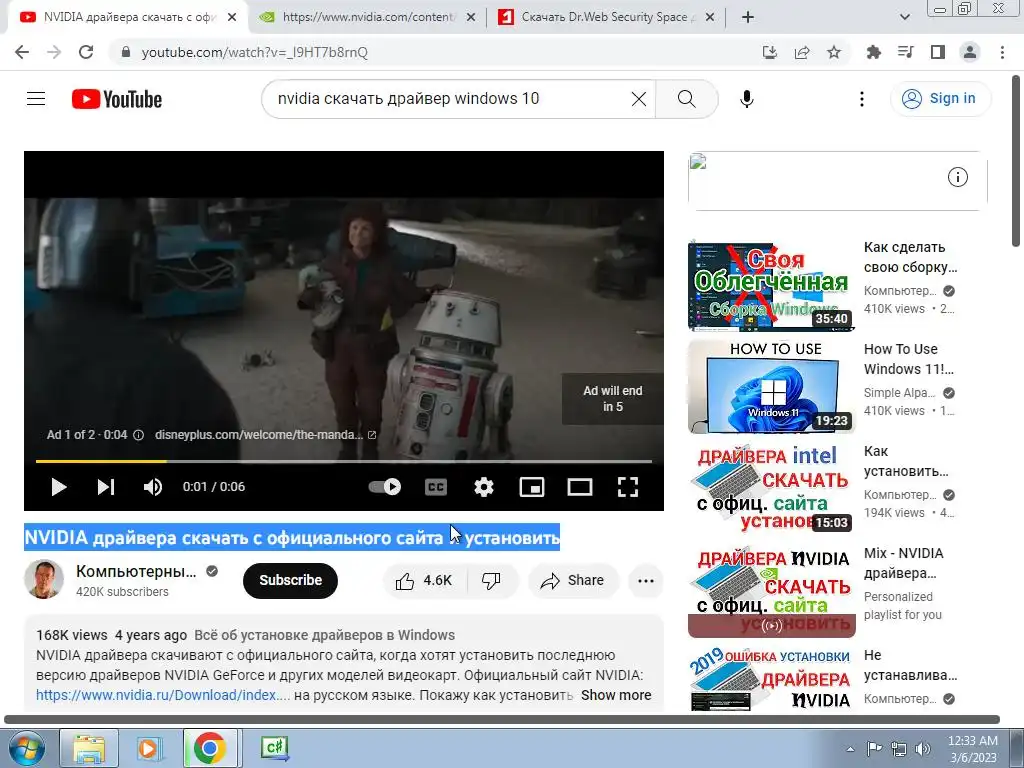This screenshot has width=1024, height=768.
Task: Switch to theater mode icon
Action: point(580,487)
